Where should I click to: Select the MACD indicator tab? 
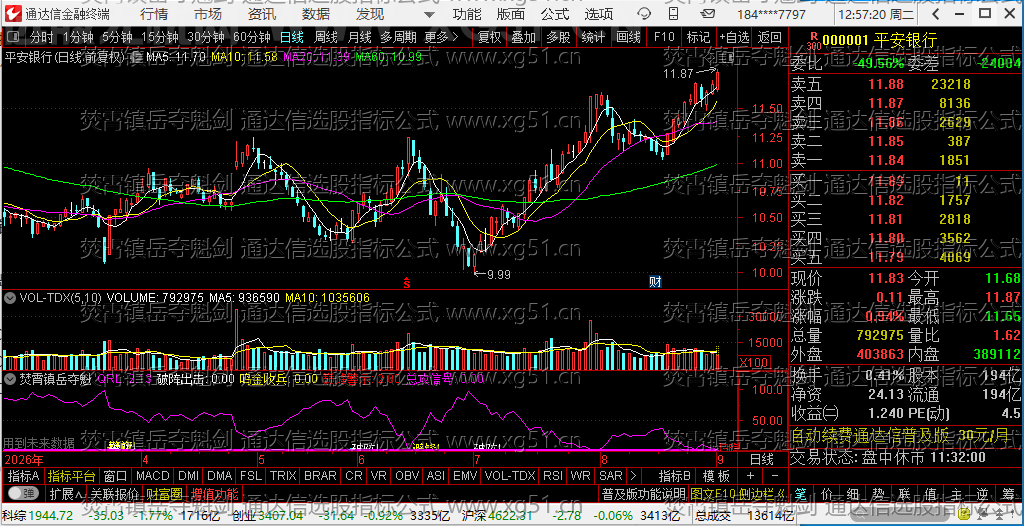(152, 476)
